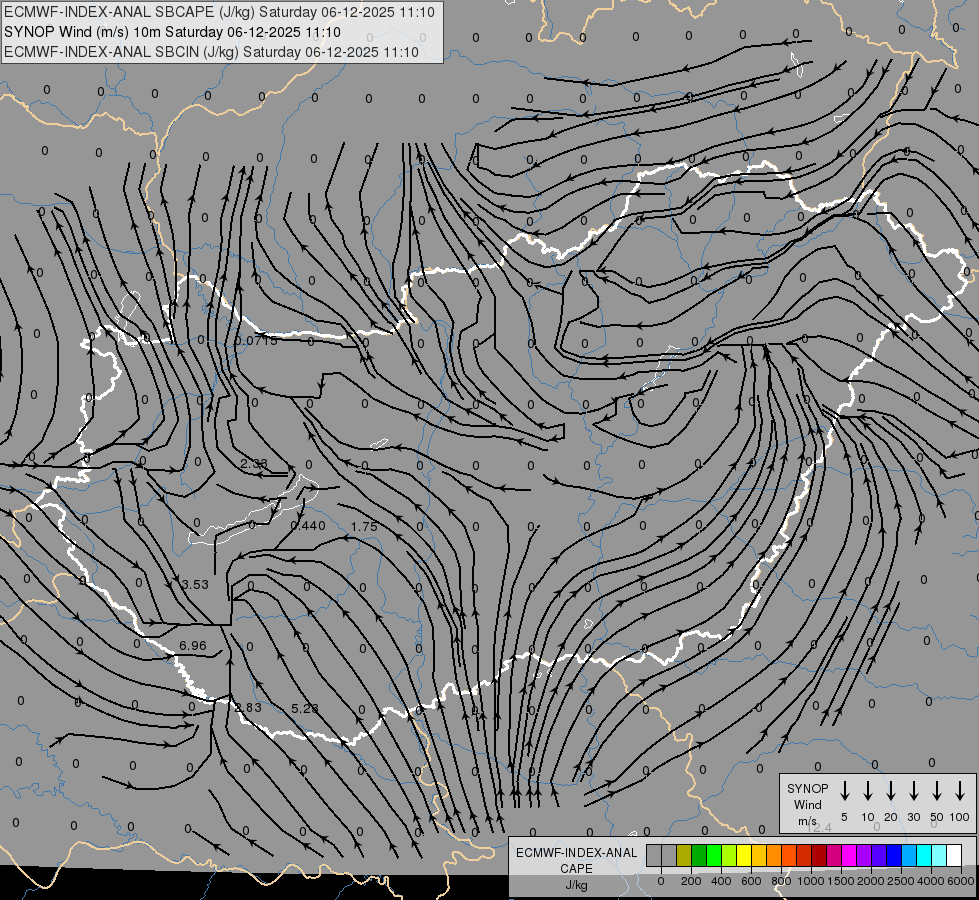Viewport: 979px width, 900px height.
Task: Pick the yellow-green CAPE swatch
Action: pos(729,856)
